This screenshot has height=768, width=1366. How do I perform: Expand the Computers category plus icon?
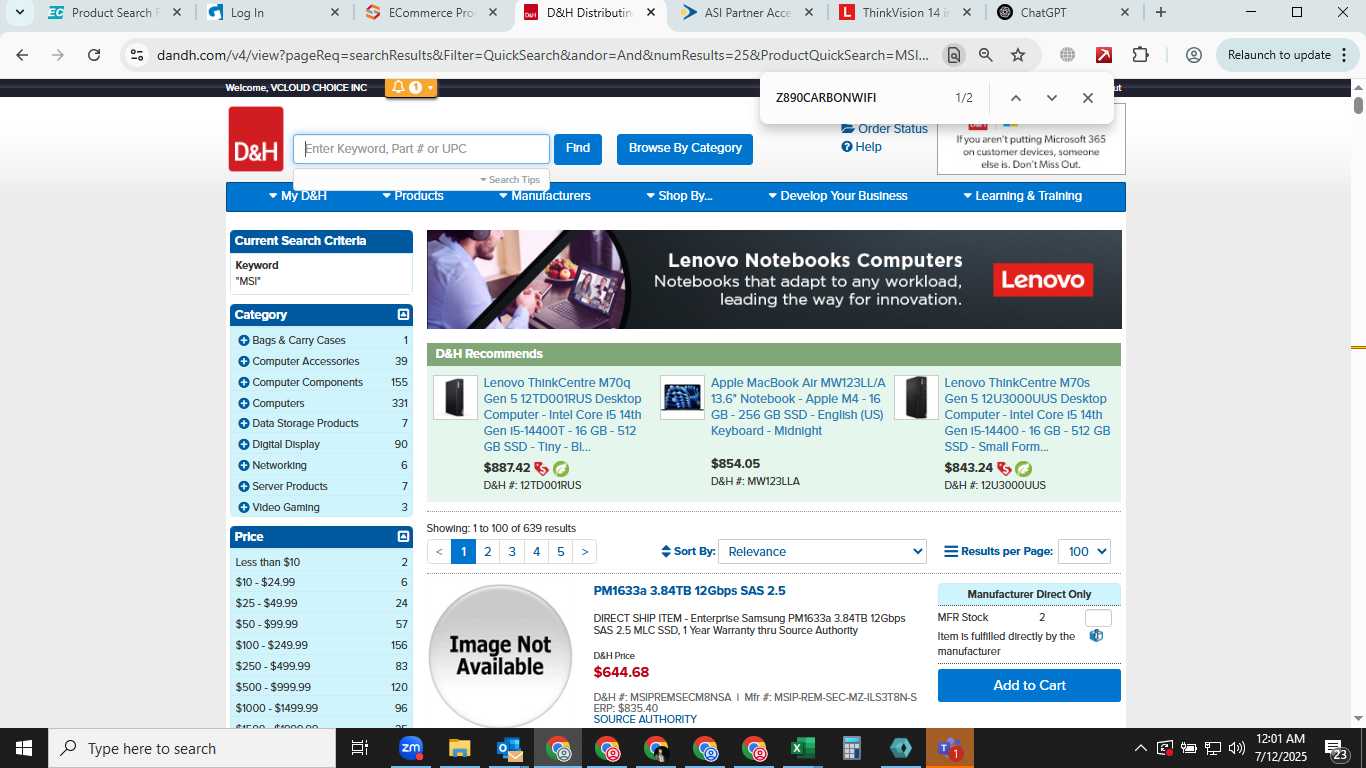click(244, 404)
